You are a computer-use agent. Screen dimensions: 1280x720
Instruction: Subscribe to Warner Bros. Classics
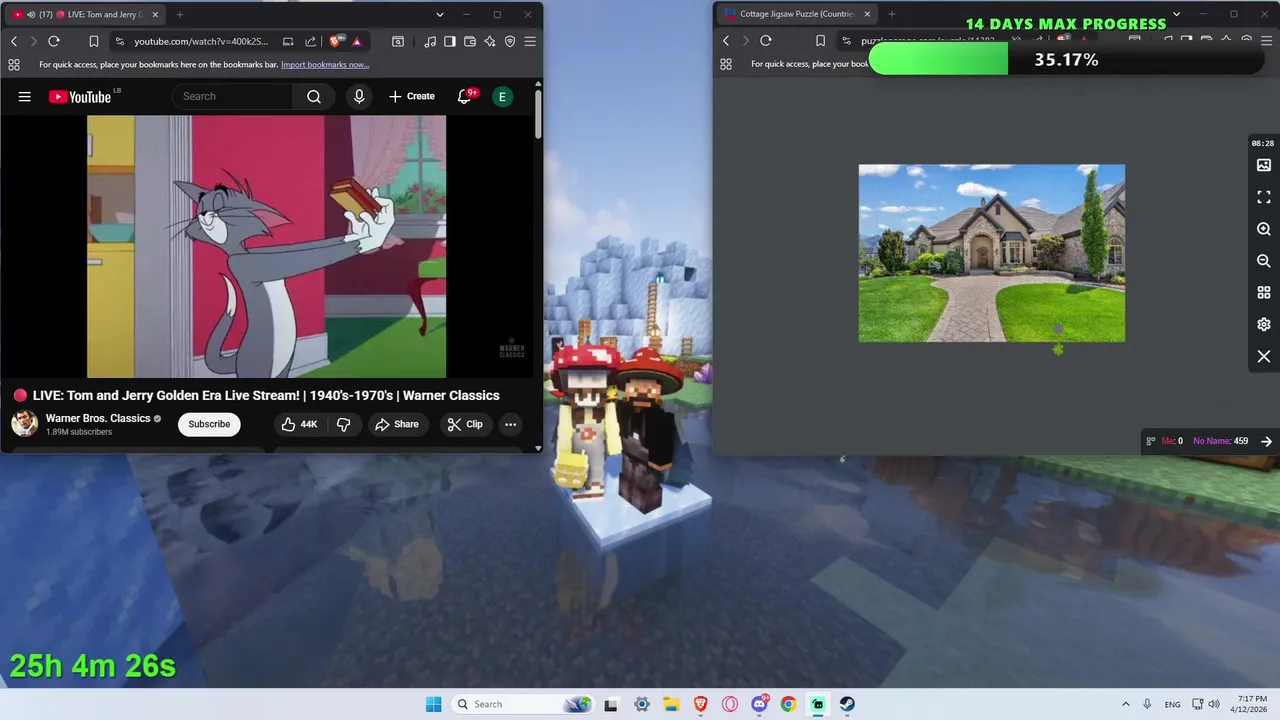pyautogui.click(x=209, y=424)
